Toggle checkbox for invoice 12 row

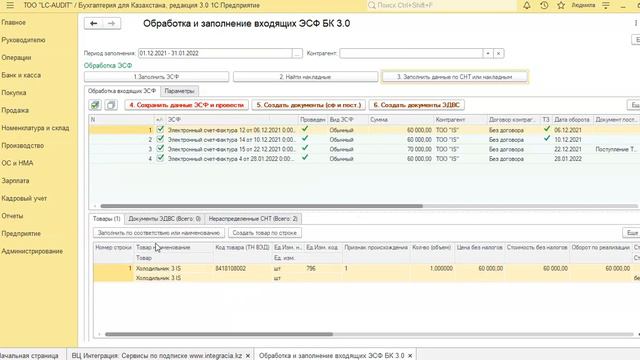(160, 129)
